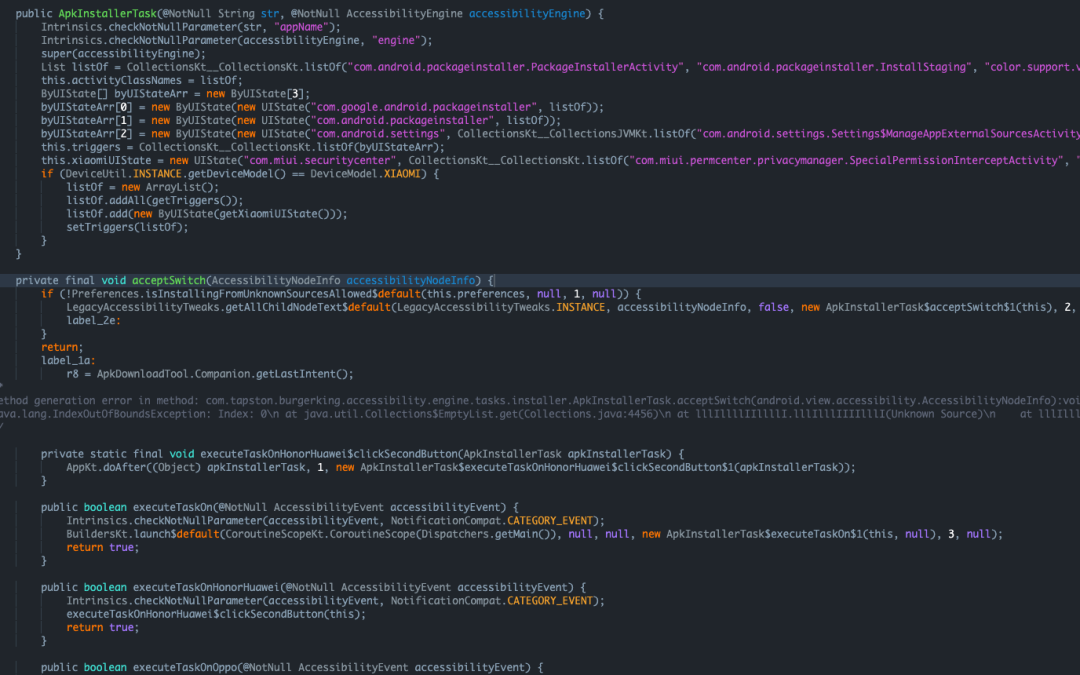Click the blue accessibilityEngine constructor parameter
The image size is (1080, 675).
(527, 14)
